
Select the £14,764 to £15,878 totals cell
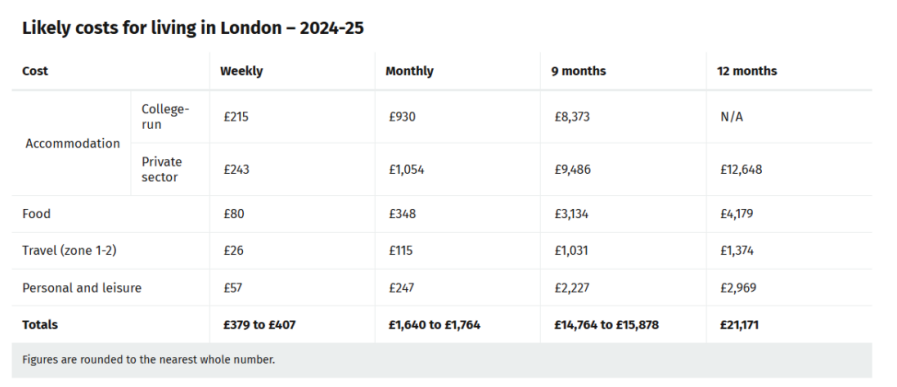606,325
